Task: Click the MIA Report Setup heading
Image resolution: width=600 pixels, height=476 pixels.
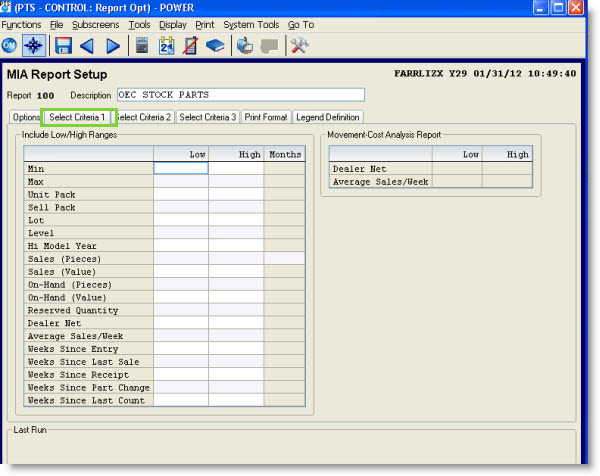Action: tap(57, 74)
